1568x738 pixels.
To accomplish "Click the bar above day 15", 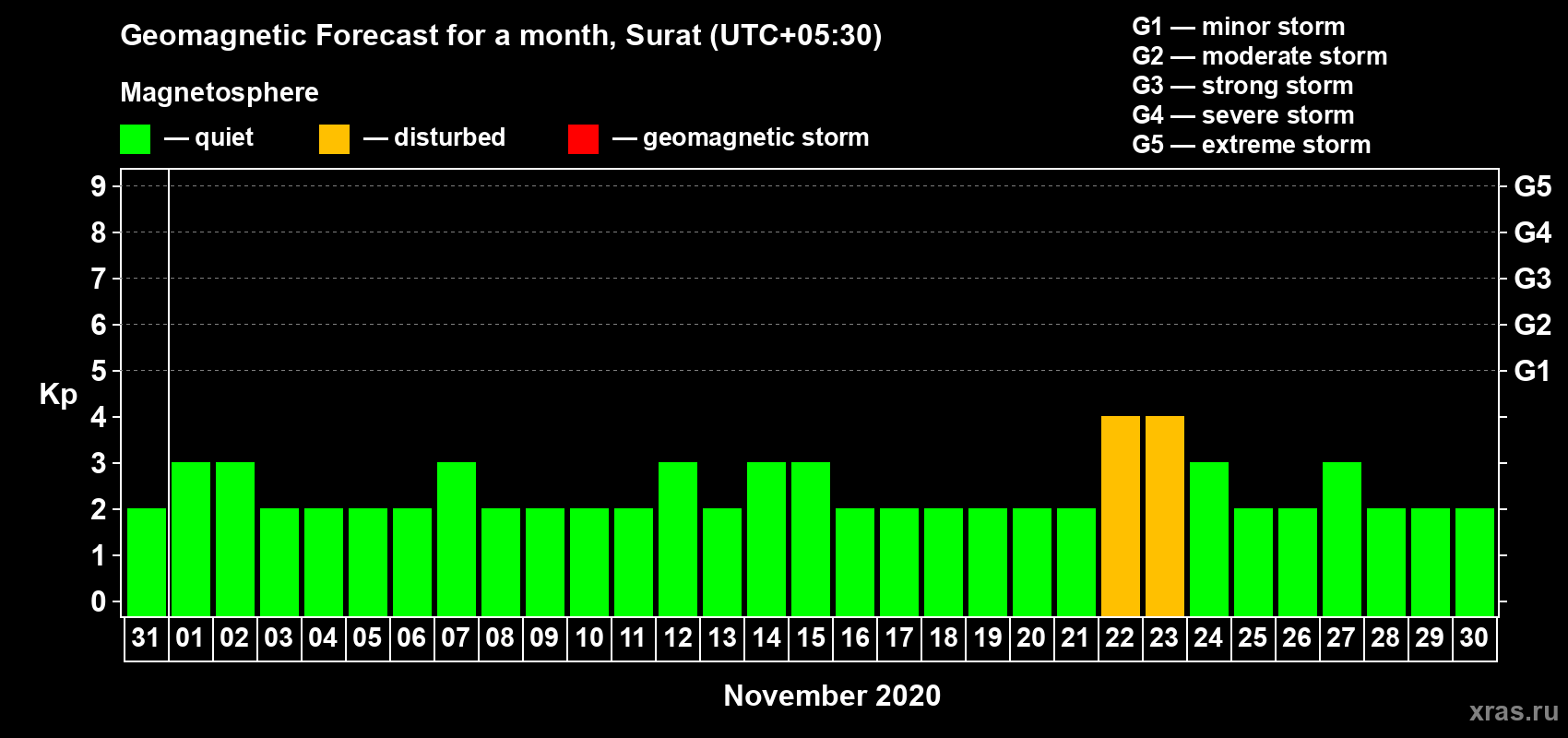I will click(811, 539).
